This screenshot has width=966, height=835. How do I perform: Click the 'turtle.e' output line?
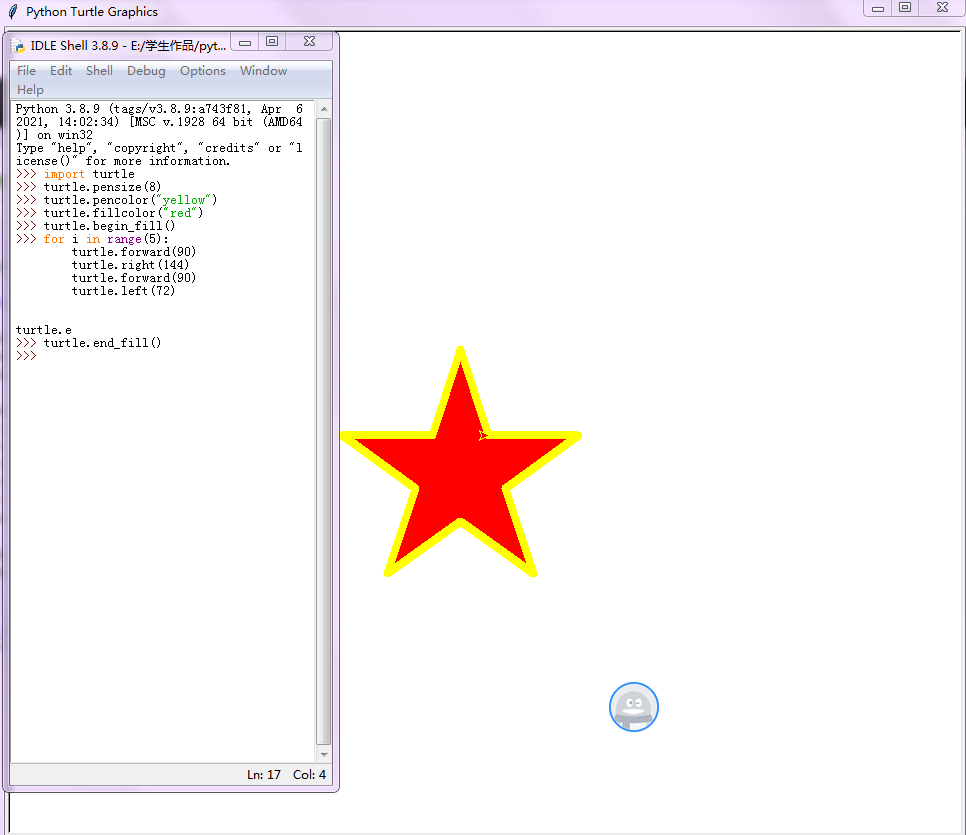coord(44,330)
